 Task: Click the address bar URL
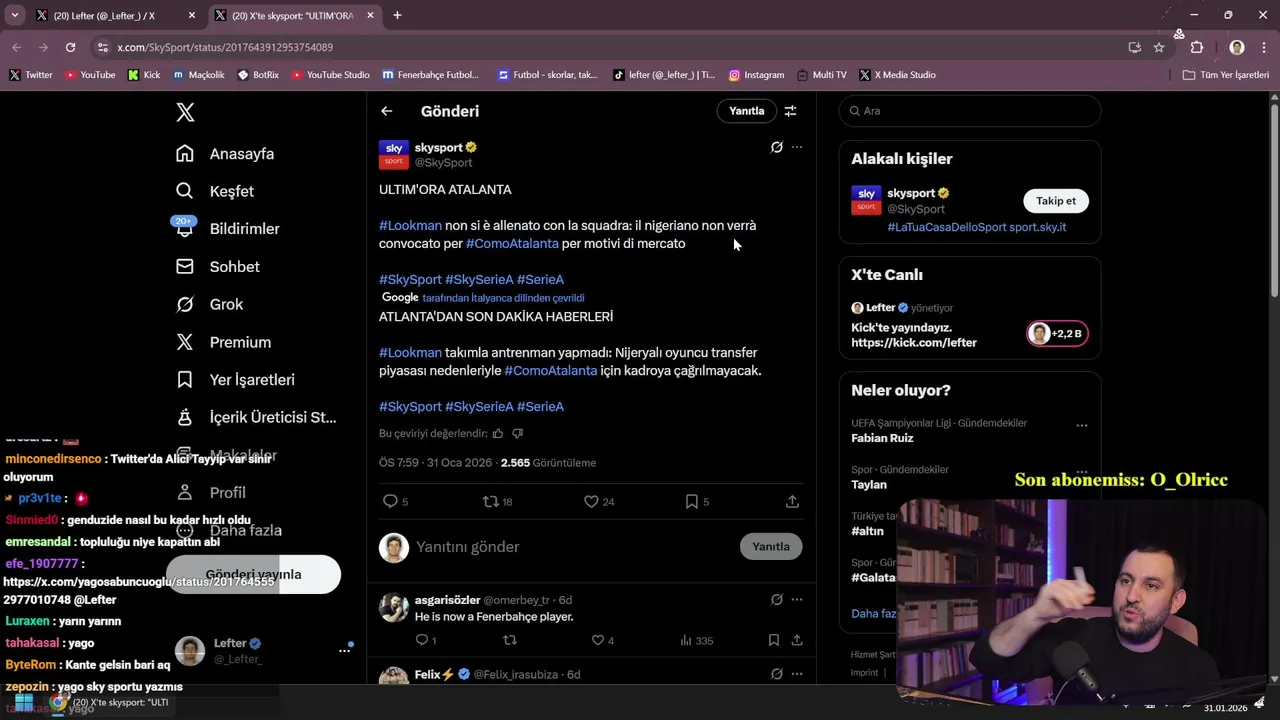pos(225,47)
